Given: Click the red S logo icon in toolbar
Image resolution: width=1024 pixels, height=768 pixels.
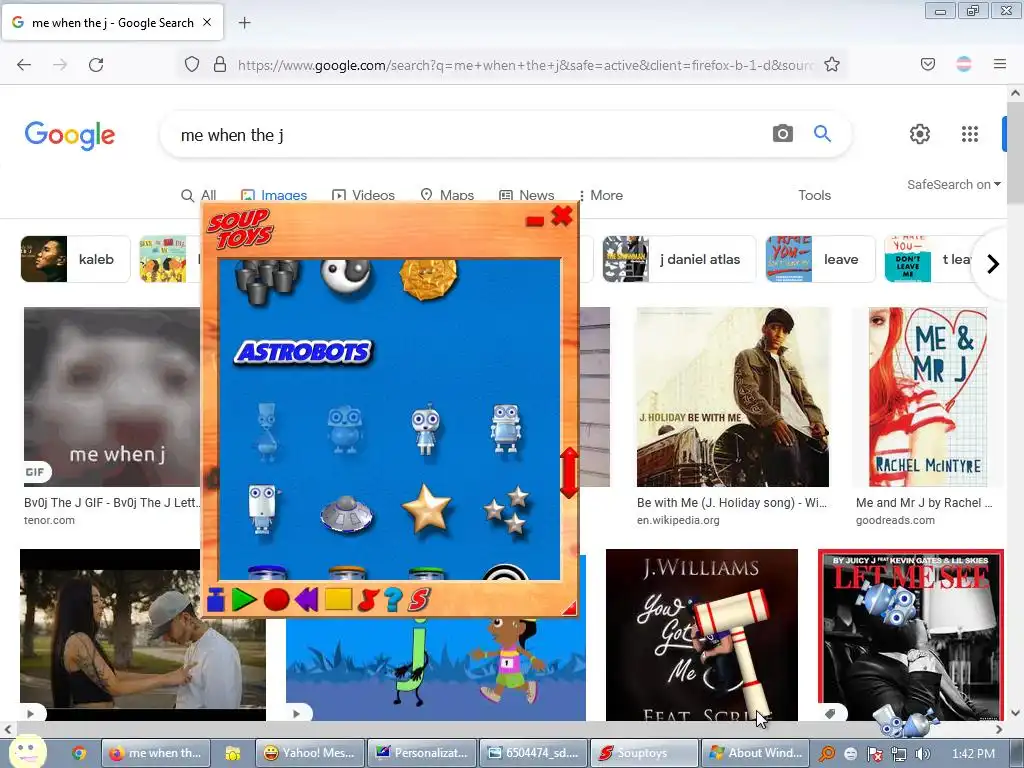Looking at the screenshot, I should coord(419,600).
